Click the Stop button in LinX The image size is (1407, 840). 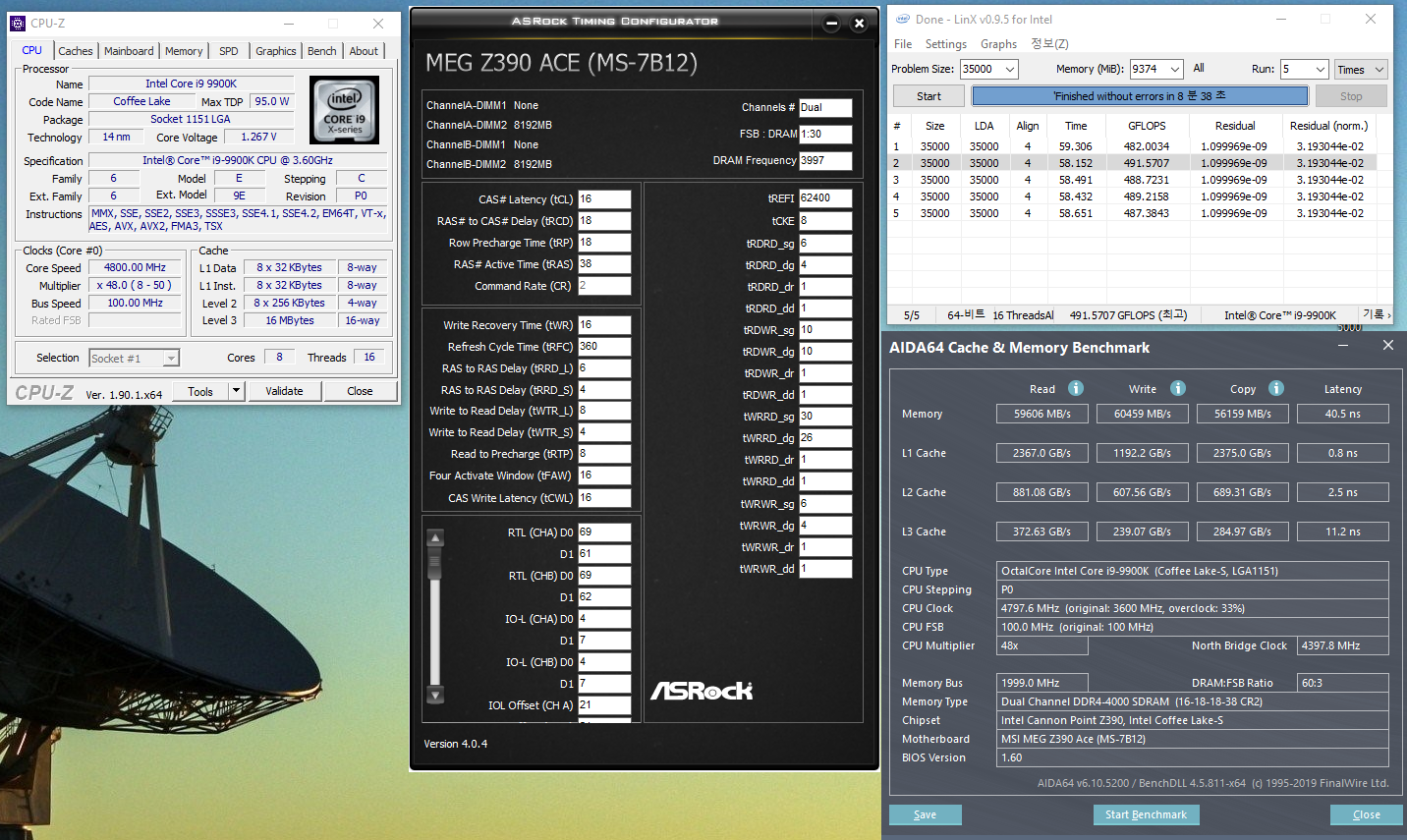1351,96
